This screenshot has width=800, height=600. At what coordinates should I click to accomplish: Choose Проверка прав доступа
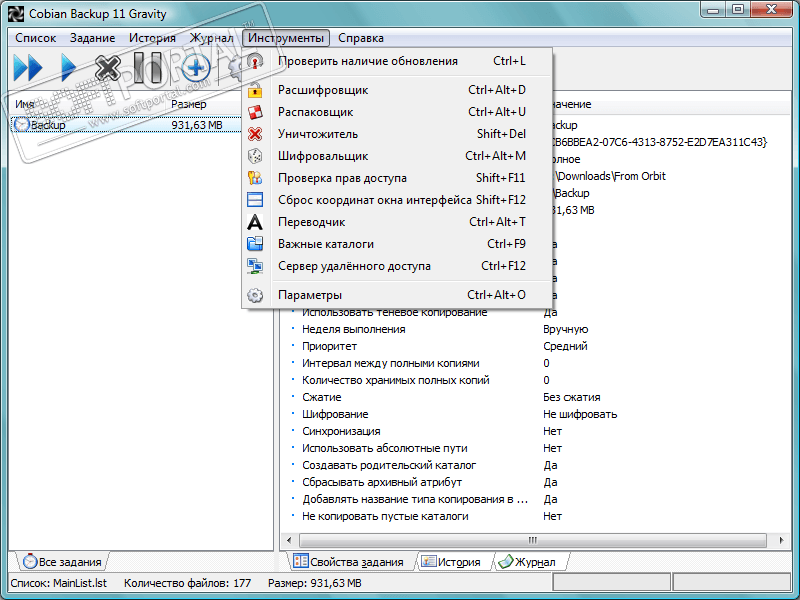(x=397, y=178)
